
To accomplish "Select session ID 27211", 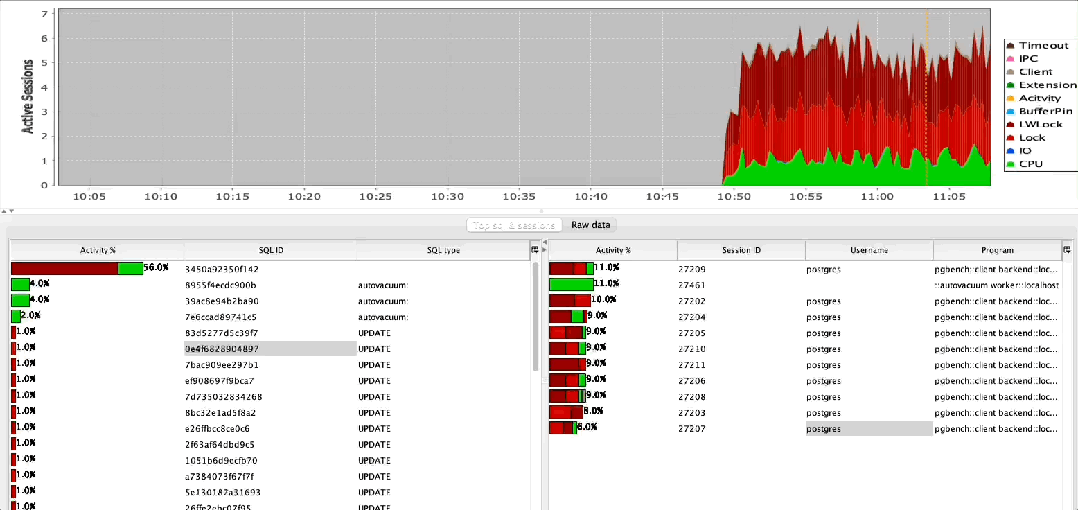I will click(x=692, y=364).
